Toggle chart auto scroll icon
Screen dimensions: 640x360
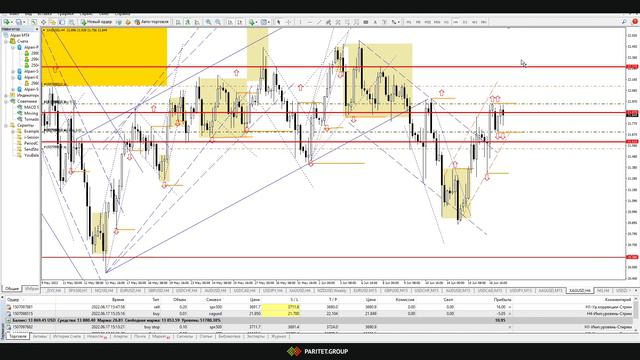[x=230, y=22]
